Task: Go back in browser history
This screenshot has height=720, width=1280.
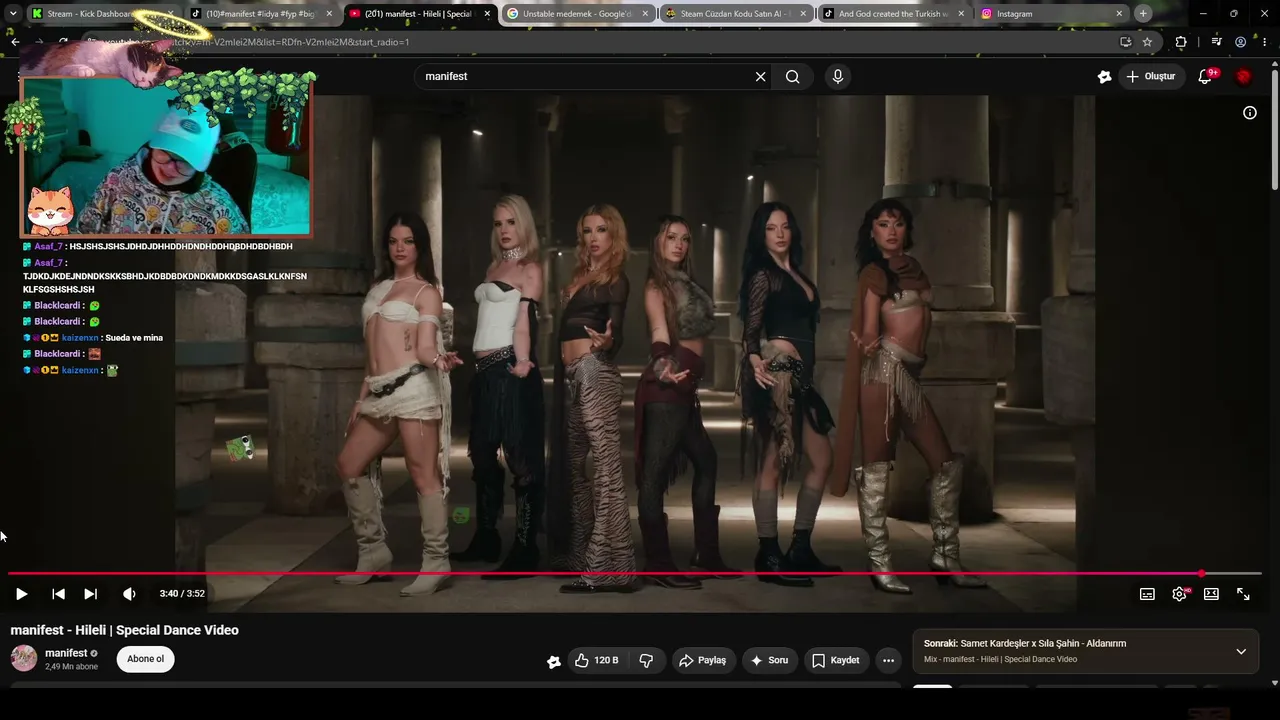Action: (x=14, y=42)
